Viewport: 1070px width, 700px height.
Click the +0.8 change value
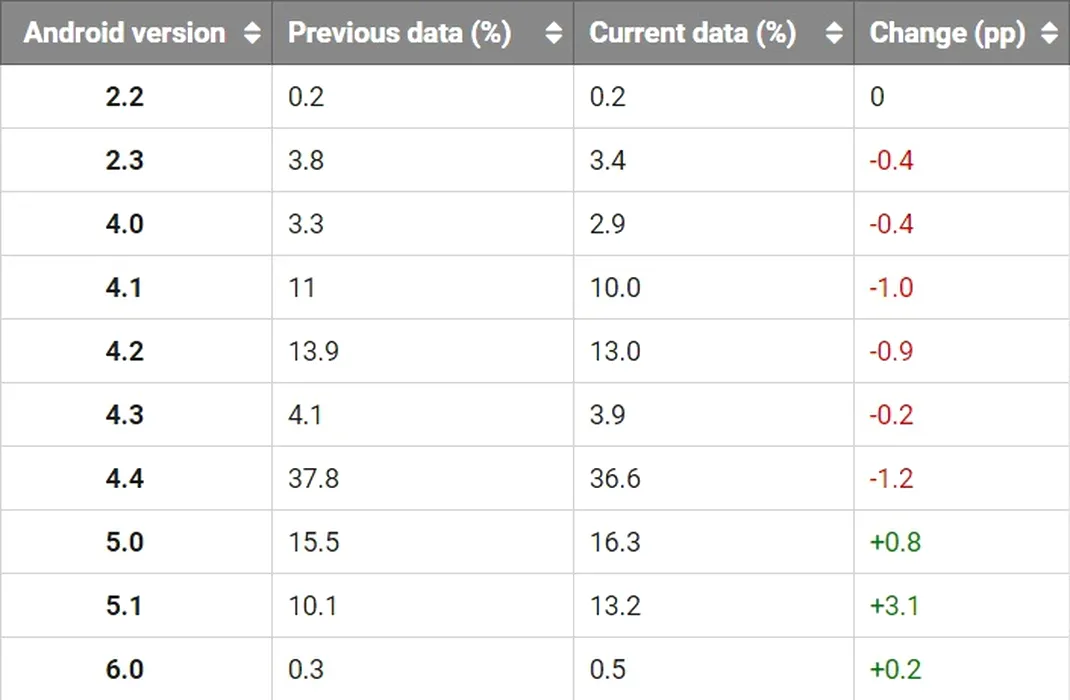click(895, 542)
